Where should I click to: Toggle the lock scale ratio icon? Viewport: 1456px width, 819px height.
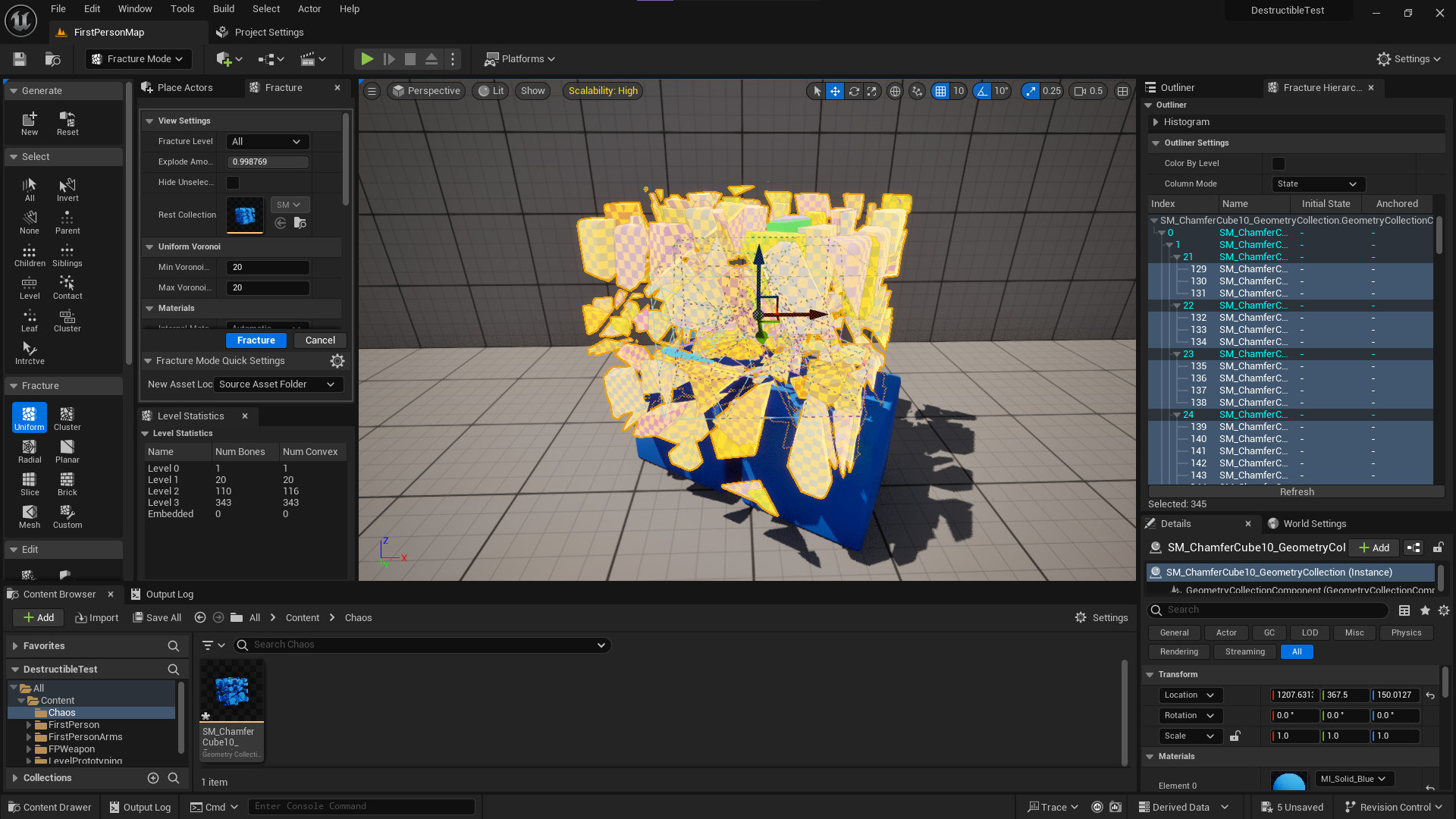pyautogui.click(x=1235, y=736)
